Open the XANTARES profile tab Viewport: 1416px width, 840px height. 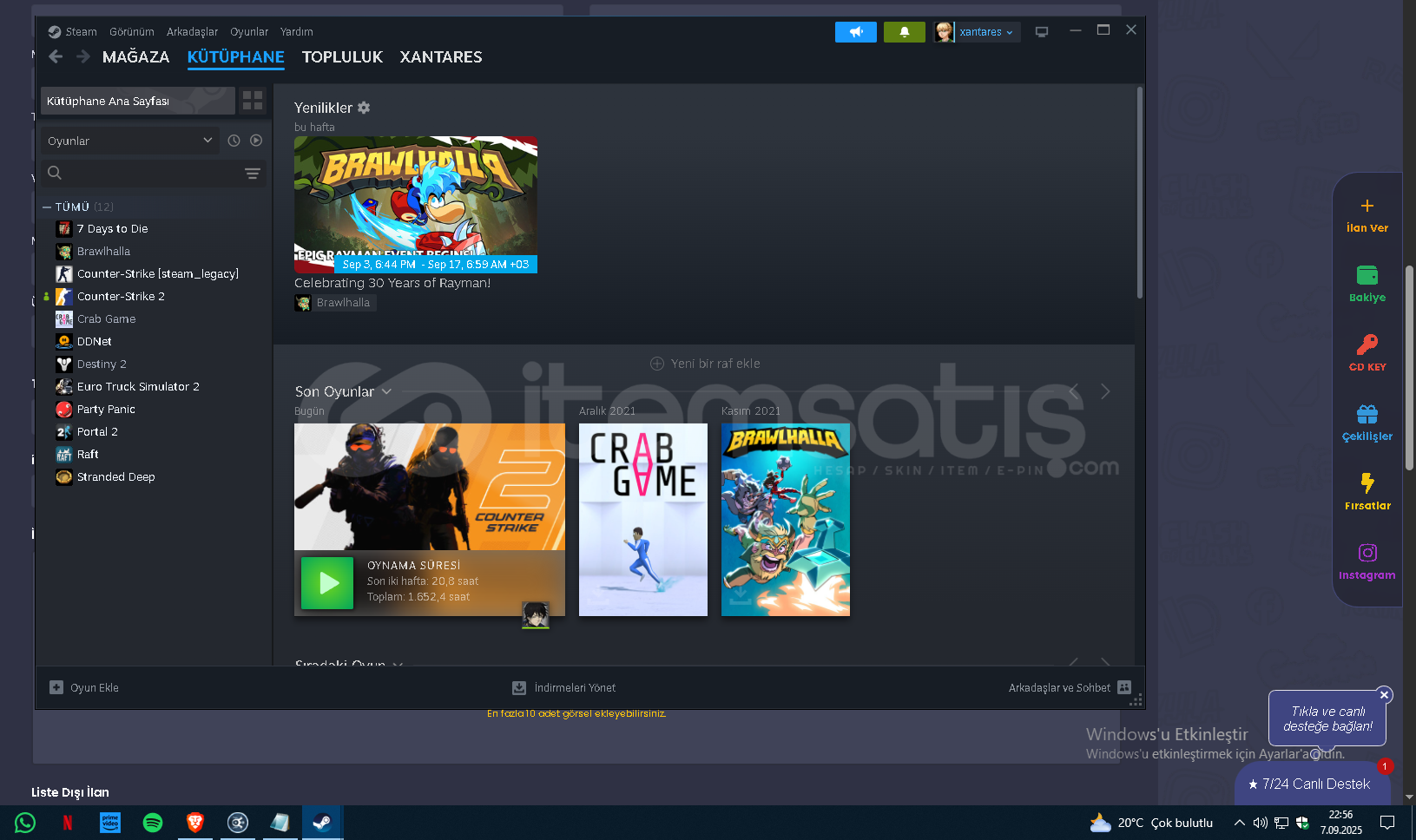tap(441, 56)
